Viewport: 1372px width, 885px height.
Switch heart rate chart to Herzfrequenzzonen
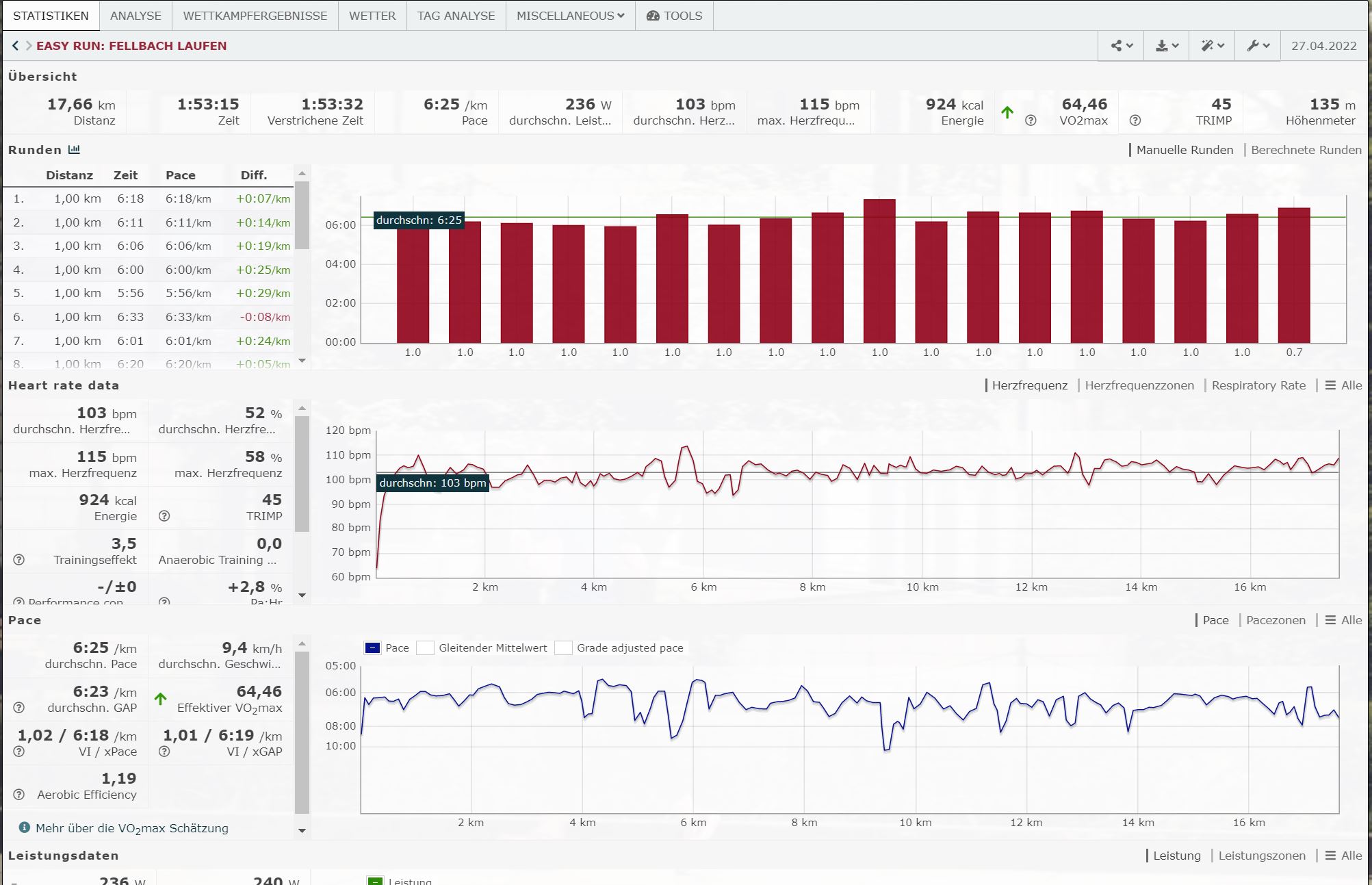point(1139,385)
